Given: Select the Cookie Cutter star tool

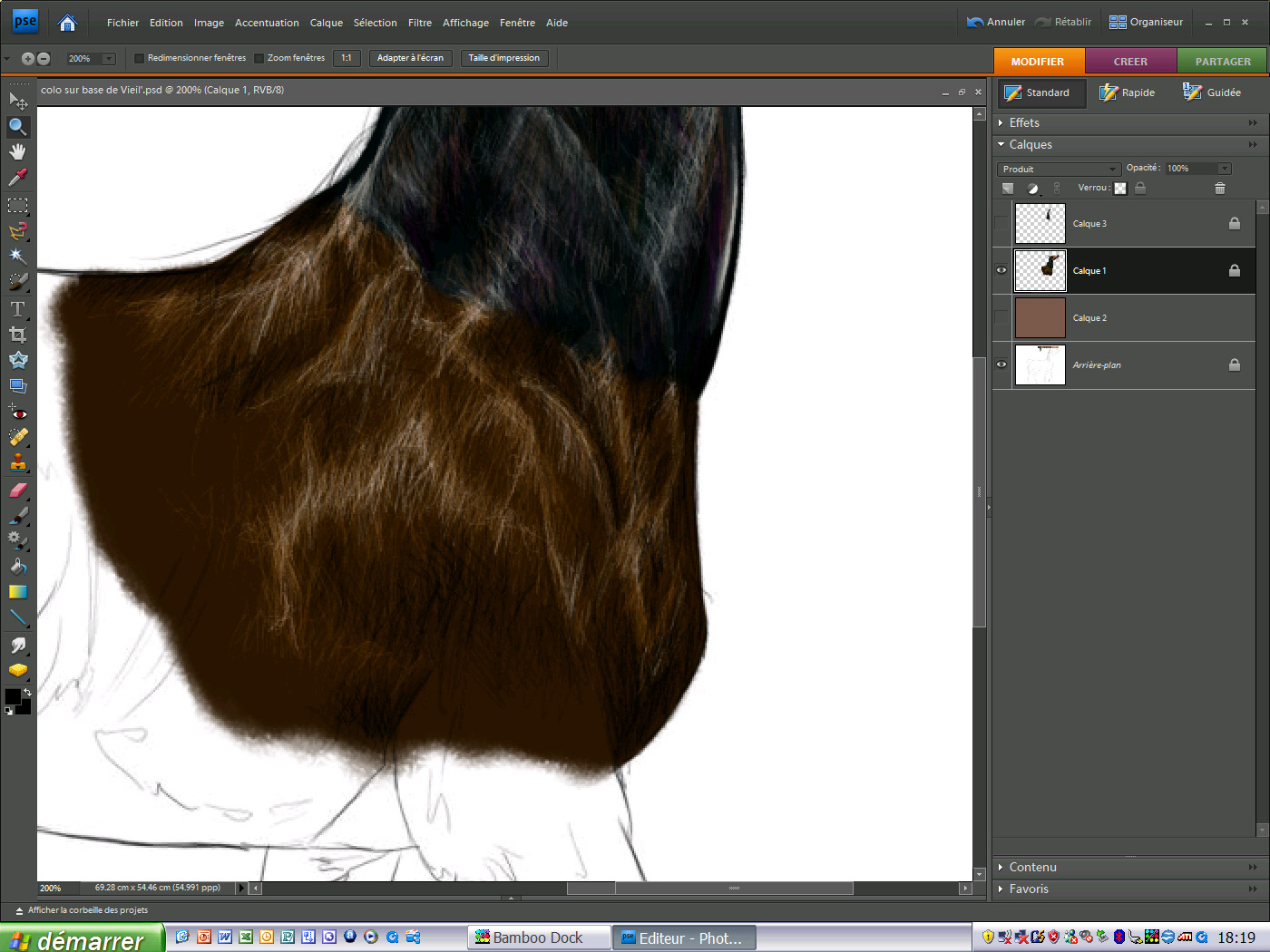Looking at the screenshot, I should (x=17, y=360).
